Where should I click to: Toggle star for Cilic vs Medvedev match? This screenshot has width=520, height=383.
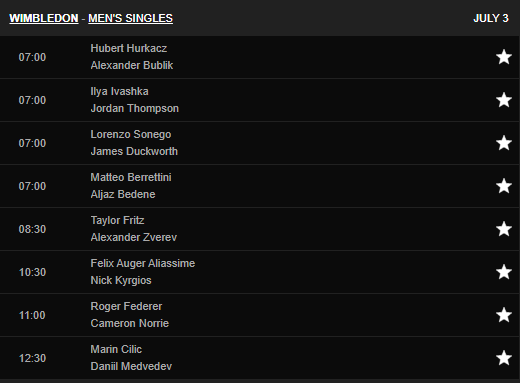(504, 358)
